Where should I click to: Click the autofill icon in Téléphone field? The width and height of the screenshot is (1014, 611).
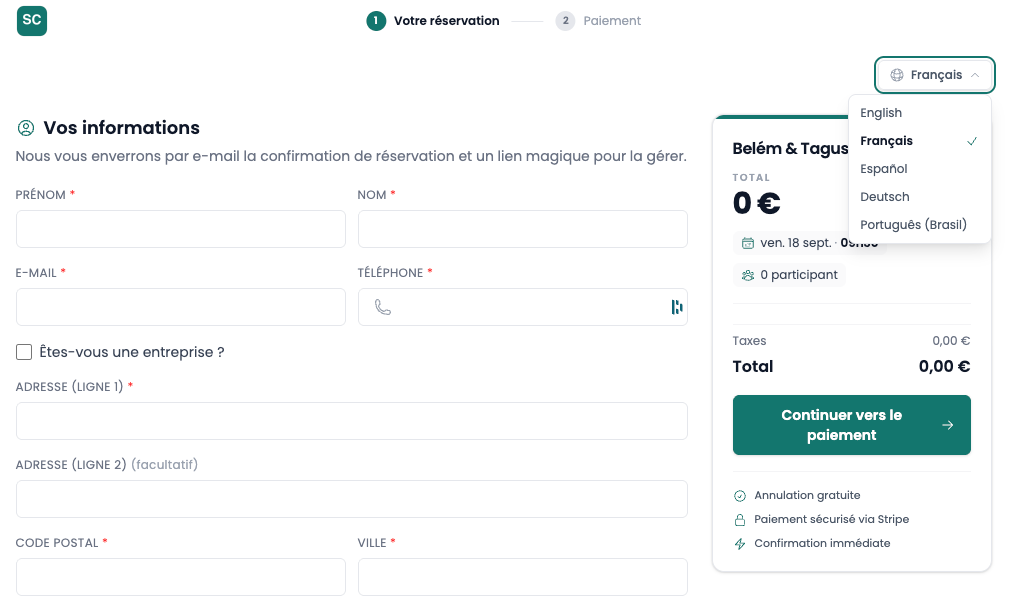coord(676,307)
